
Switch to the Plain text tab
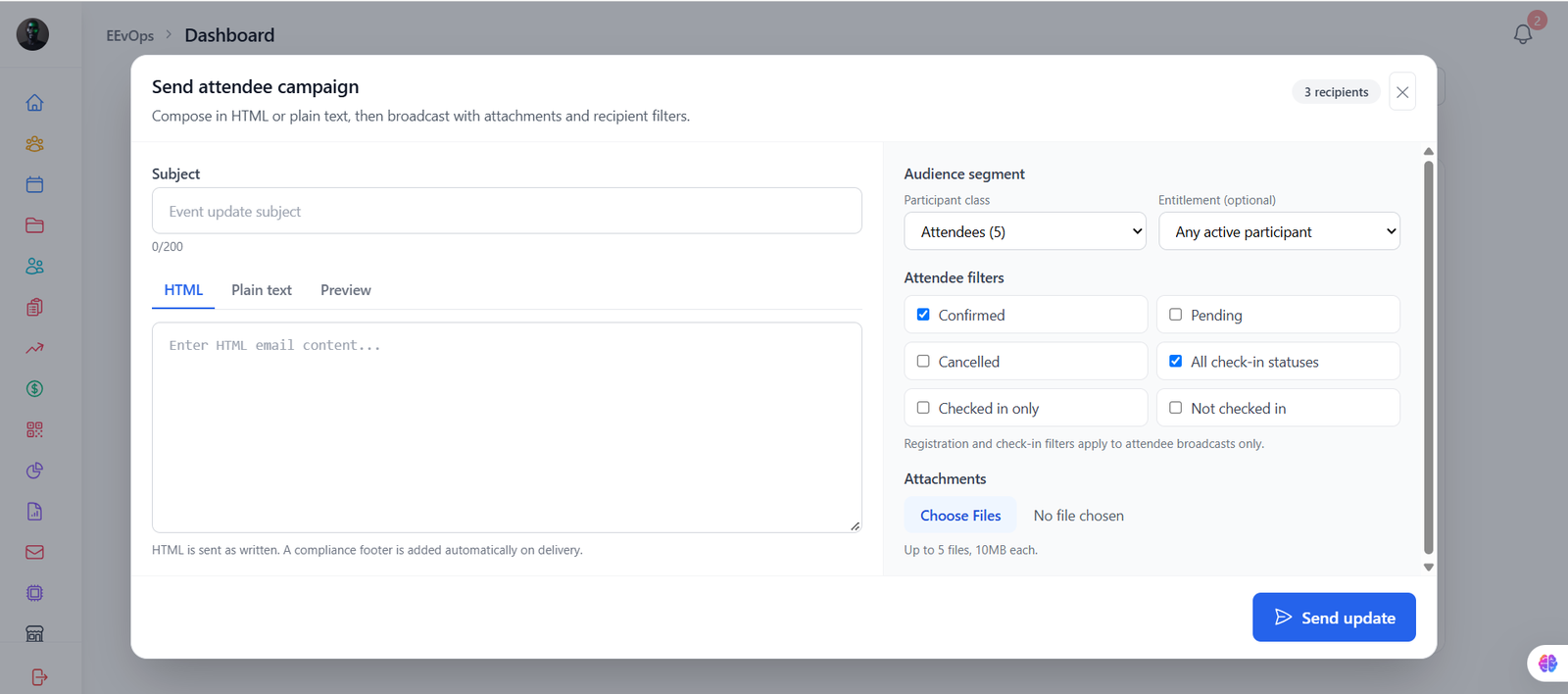coord(262,290)
